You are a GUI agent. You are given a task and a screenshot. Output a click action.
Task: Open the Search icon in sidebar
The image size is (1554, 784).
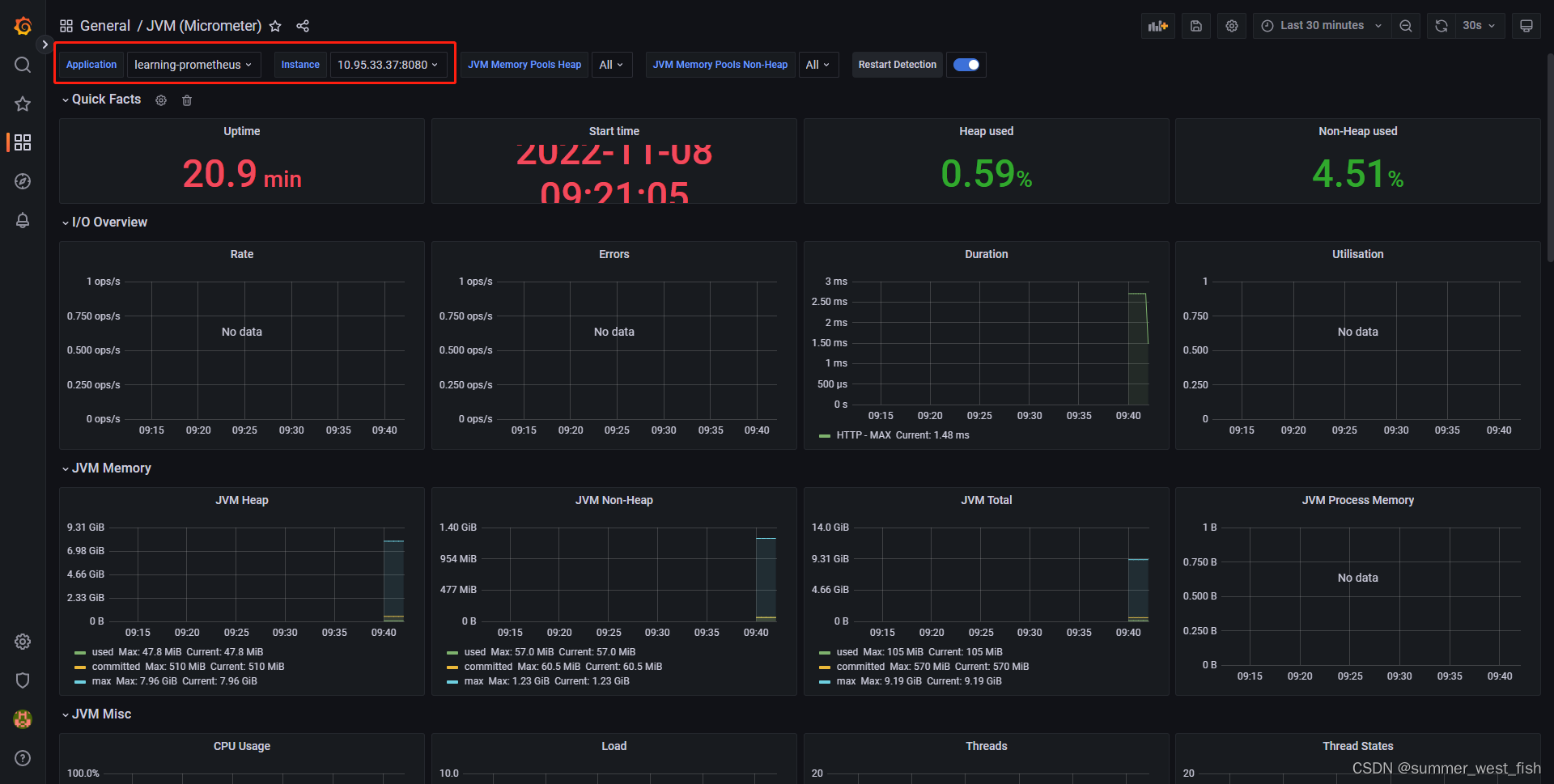(22, 65)
